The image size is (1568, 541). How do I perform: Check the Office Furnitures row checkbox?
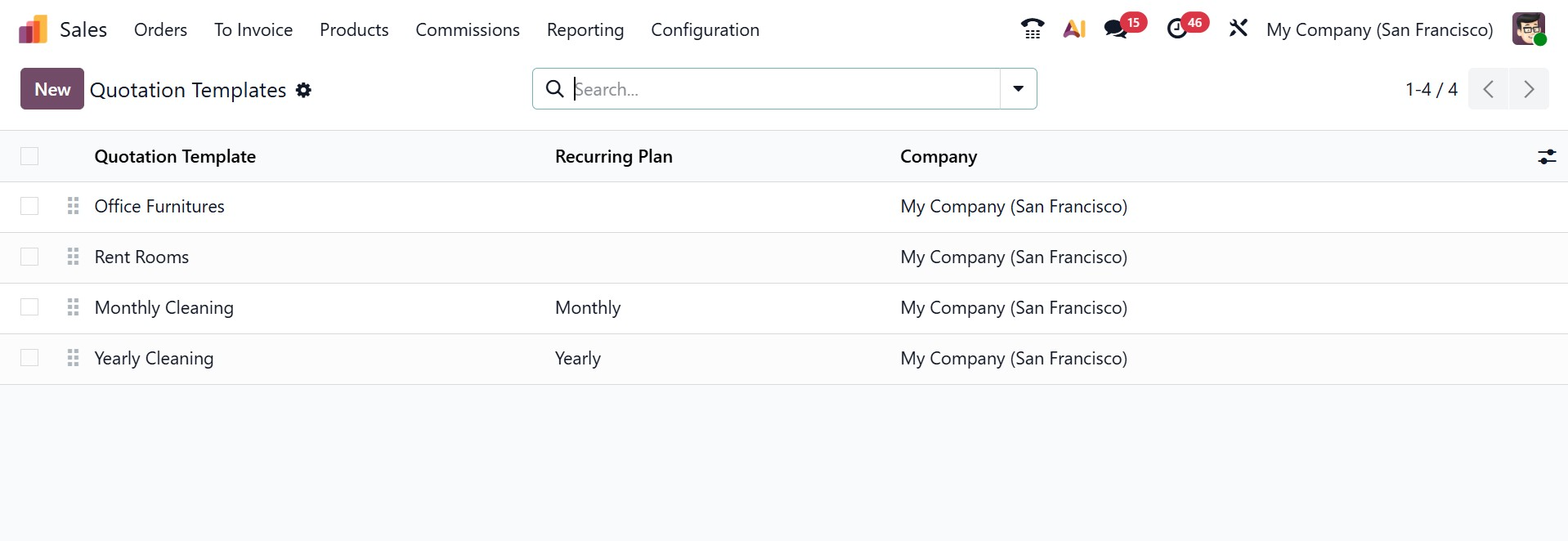(x=29, y=206)
